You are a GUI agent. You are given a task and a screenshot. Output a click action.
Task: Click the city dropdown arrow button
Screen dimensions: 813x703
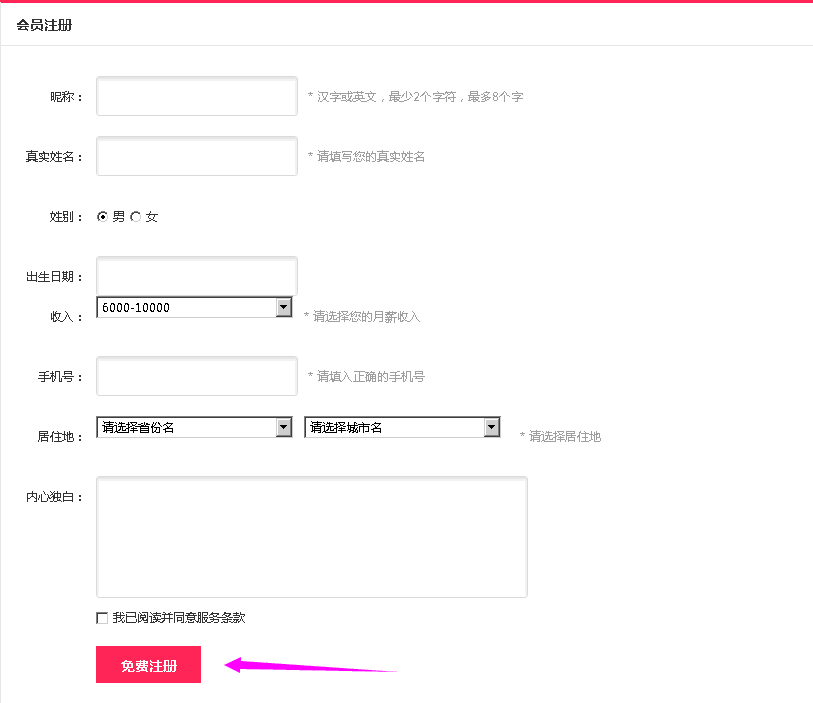click(491, 428)
